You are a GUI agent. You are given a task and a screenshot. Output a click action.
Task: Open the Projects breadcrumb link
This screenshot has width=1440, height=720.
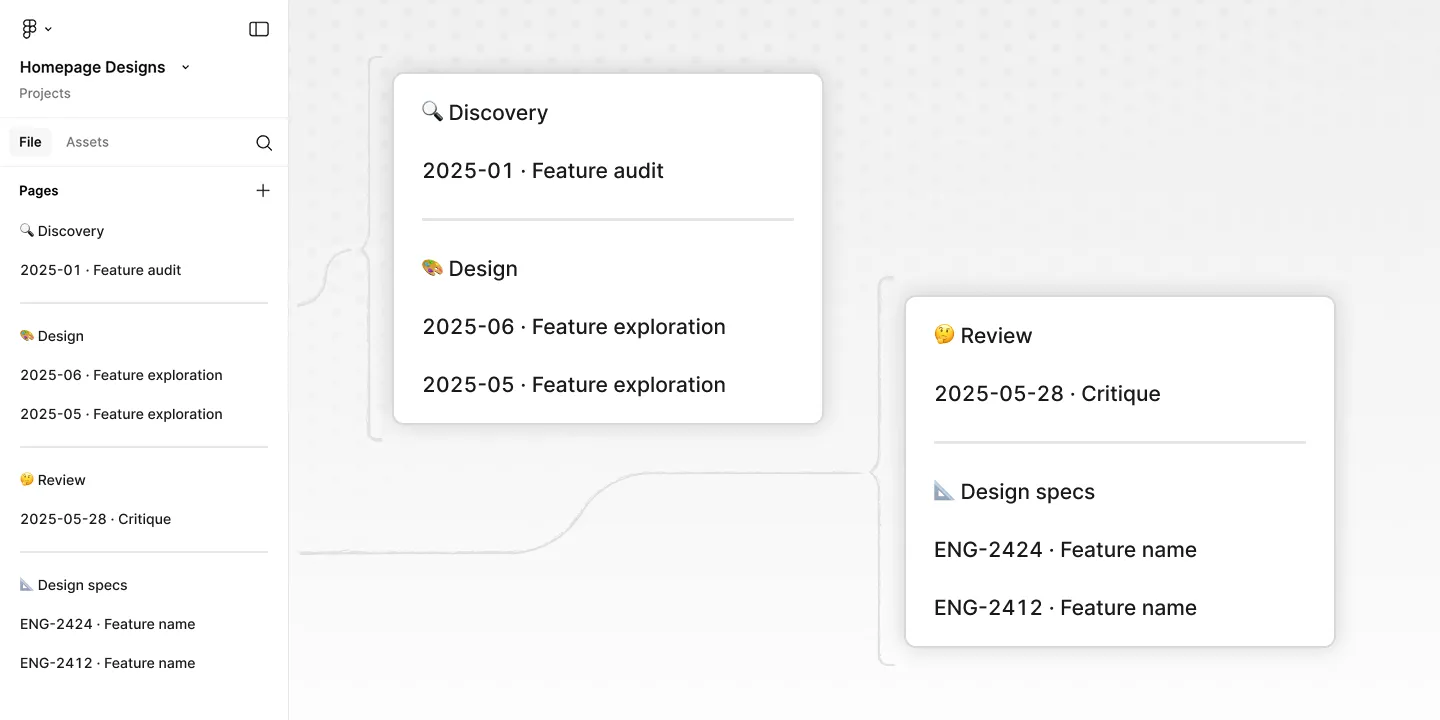coord(45,93)
